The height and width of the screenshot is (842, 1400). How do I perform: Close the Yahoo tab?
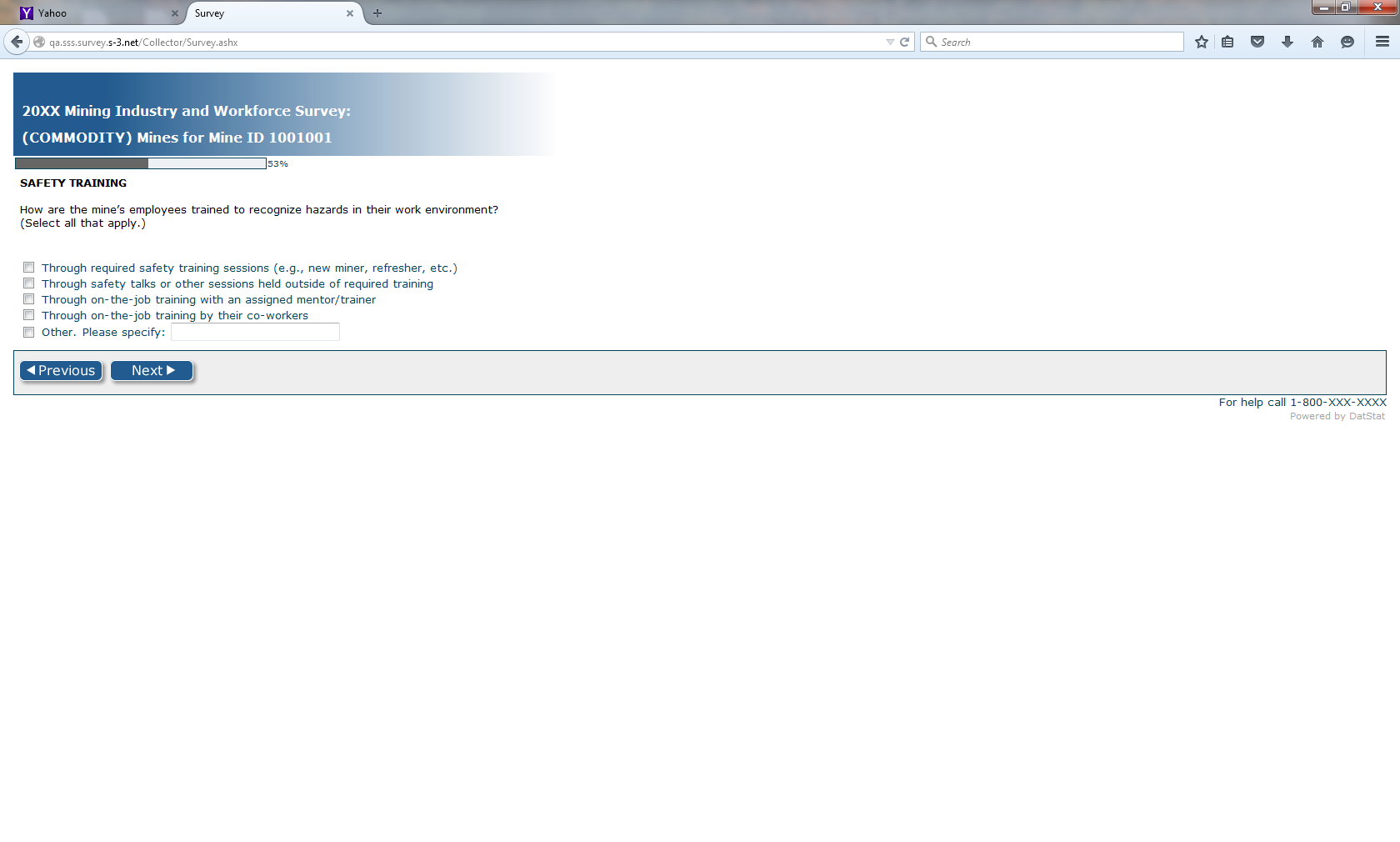175,13
